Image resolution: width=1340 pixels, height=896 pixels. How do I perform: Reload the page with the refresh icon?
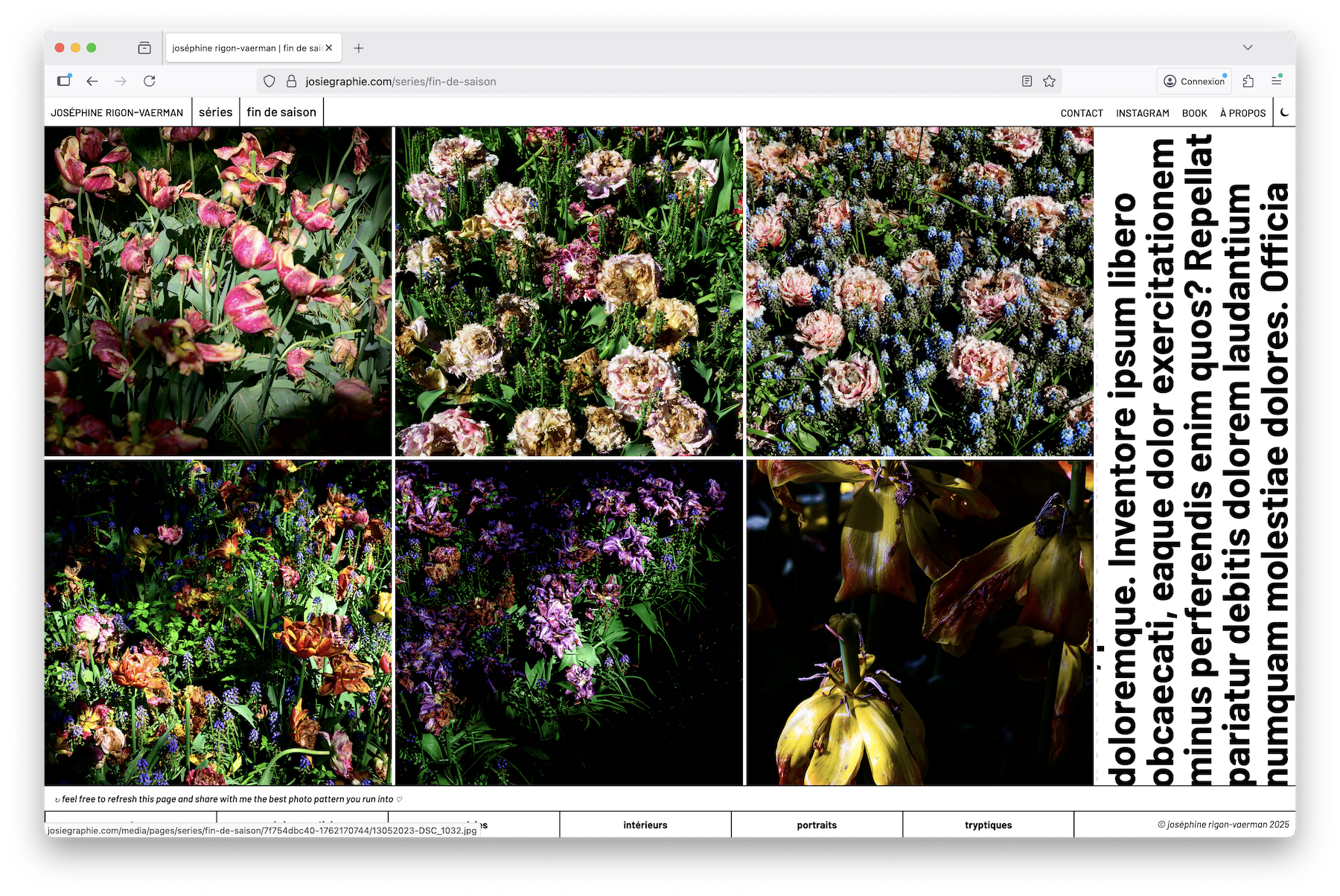click(x=150, y=81)
